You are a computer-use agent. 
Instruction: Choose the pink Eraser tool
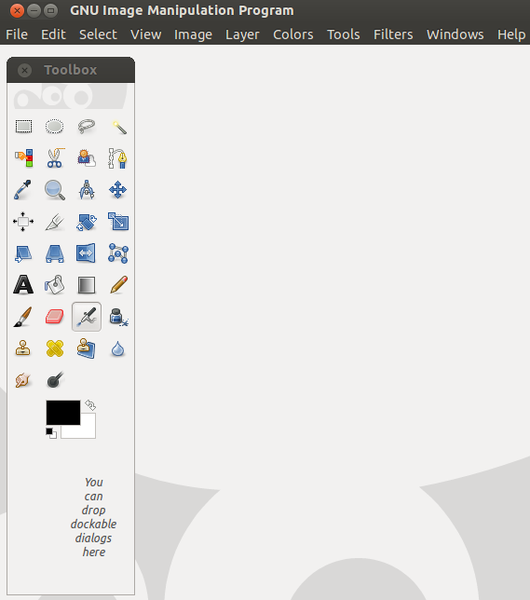pyautogui.click(x=55, y=317)
